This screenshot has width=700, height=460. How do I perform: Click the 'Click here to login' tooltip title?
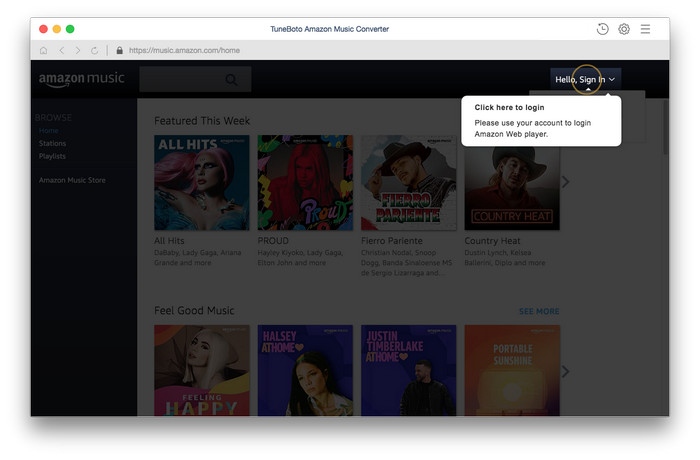509,107
